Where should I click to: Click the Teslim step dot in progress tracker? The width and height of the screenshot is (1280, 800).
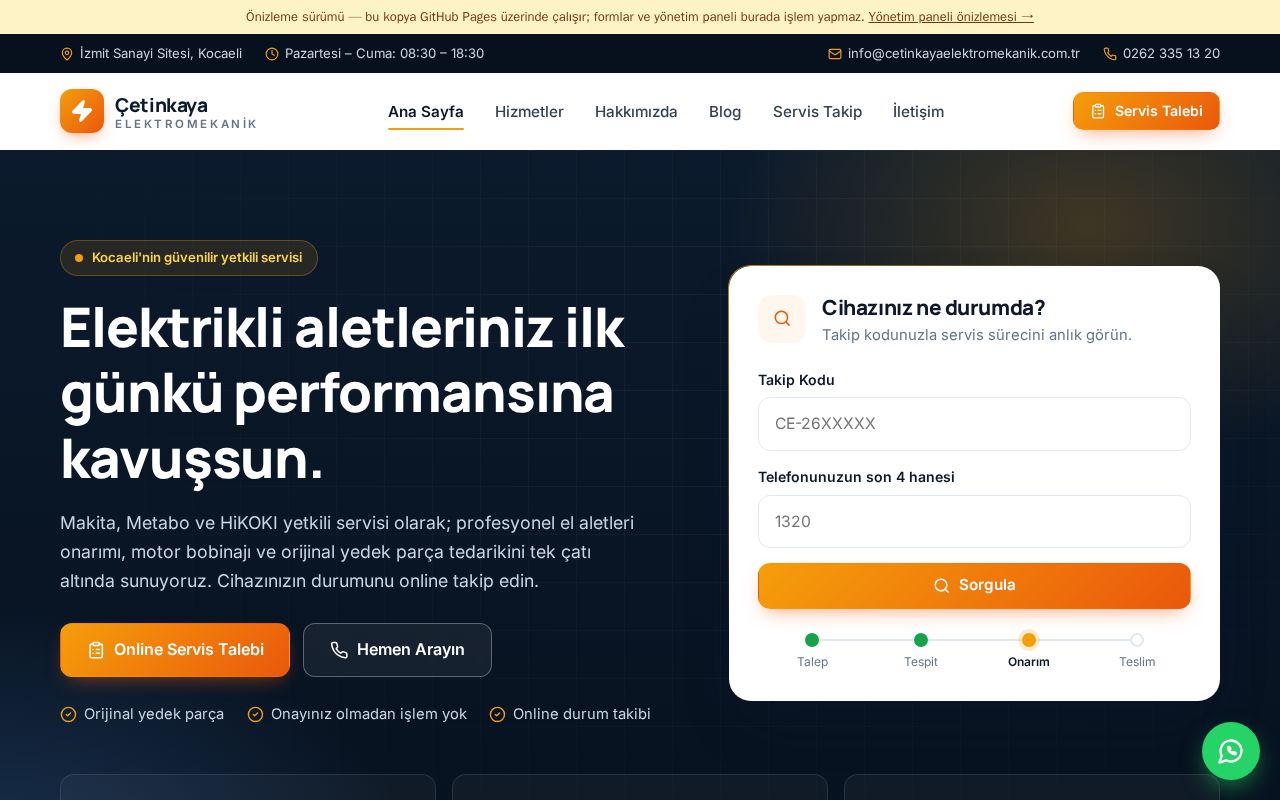[x=1137, y=640]
